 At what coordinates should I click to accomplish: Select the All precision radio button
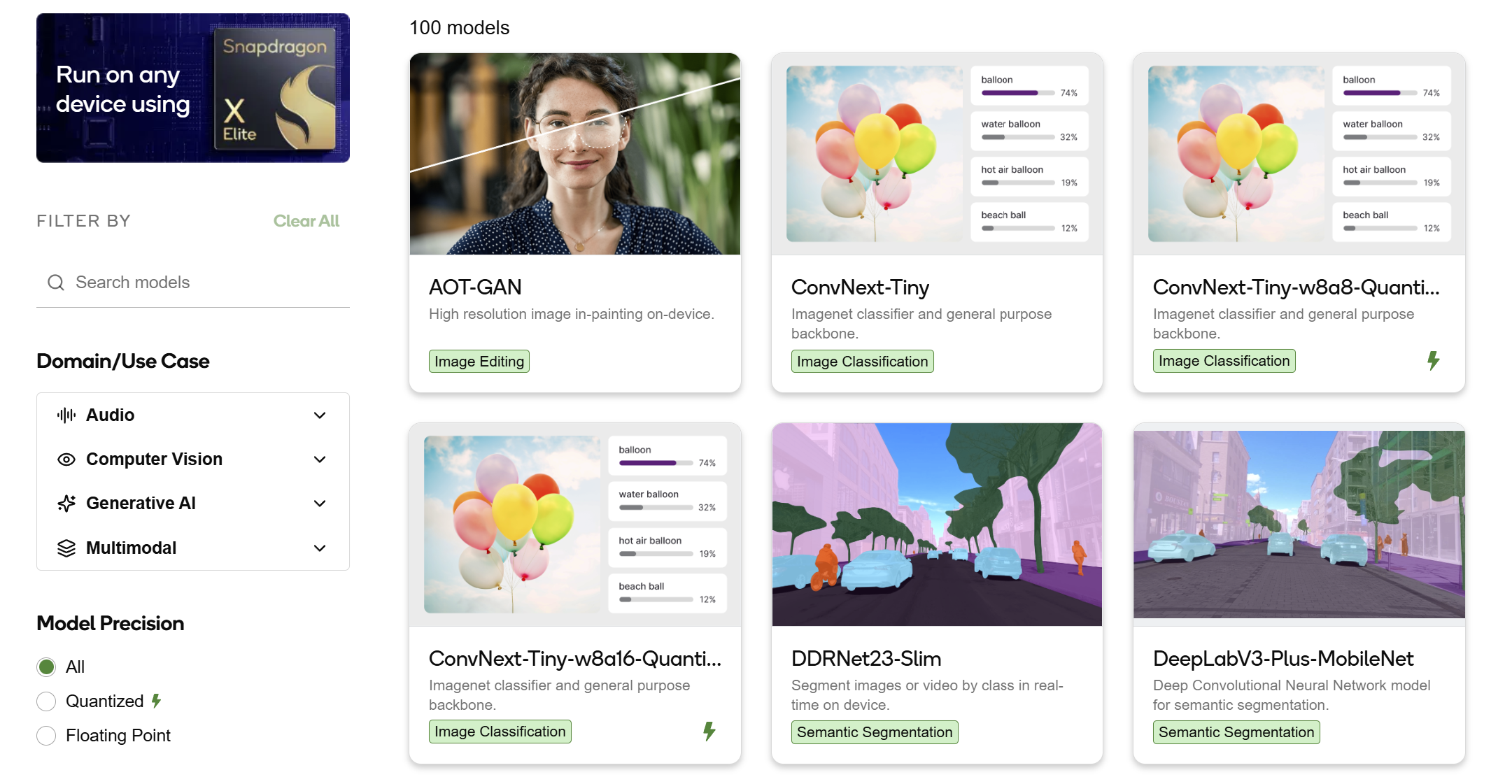pyautogui.click(x=46, y=667)
